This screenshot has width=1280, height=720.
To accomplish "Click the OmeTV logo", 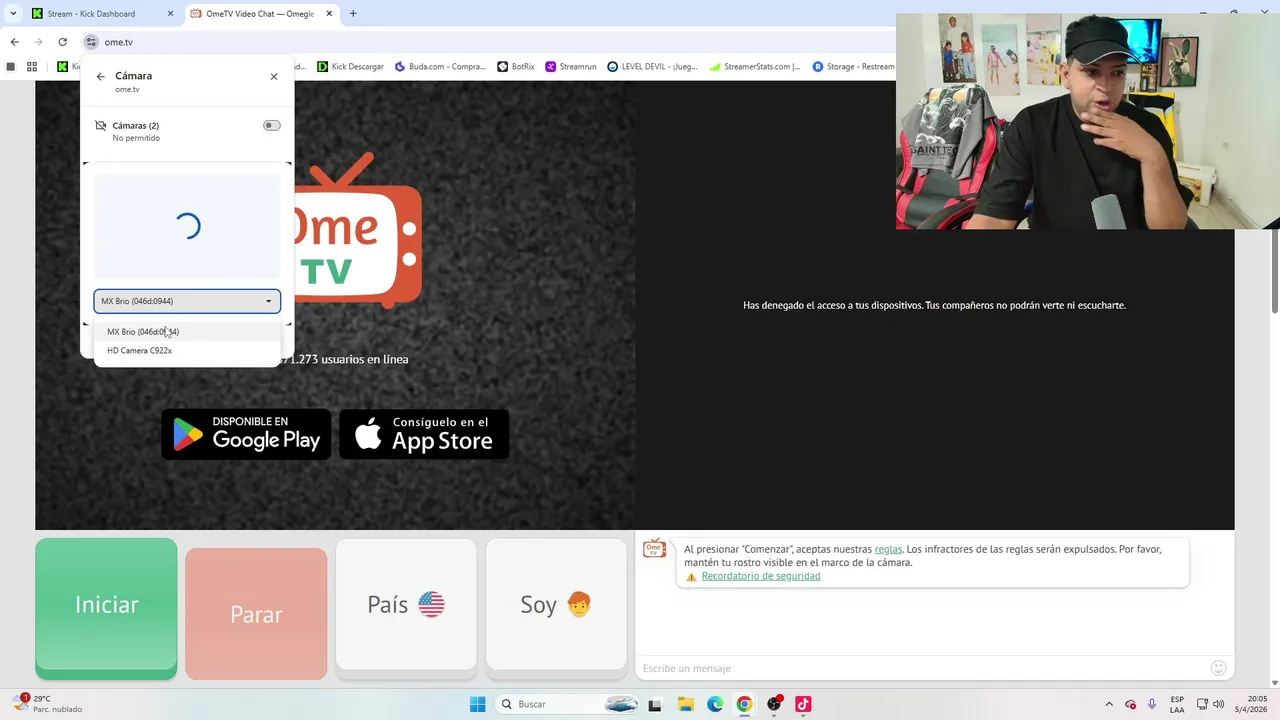I will (358, 229).
